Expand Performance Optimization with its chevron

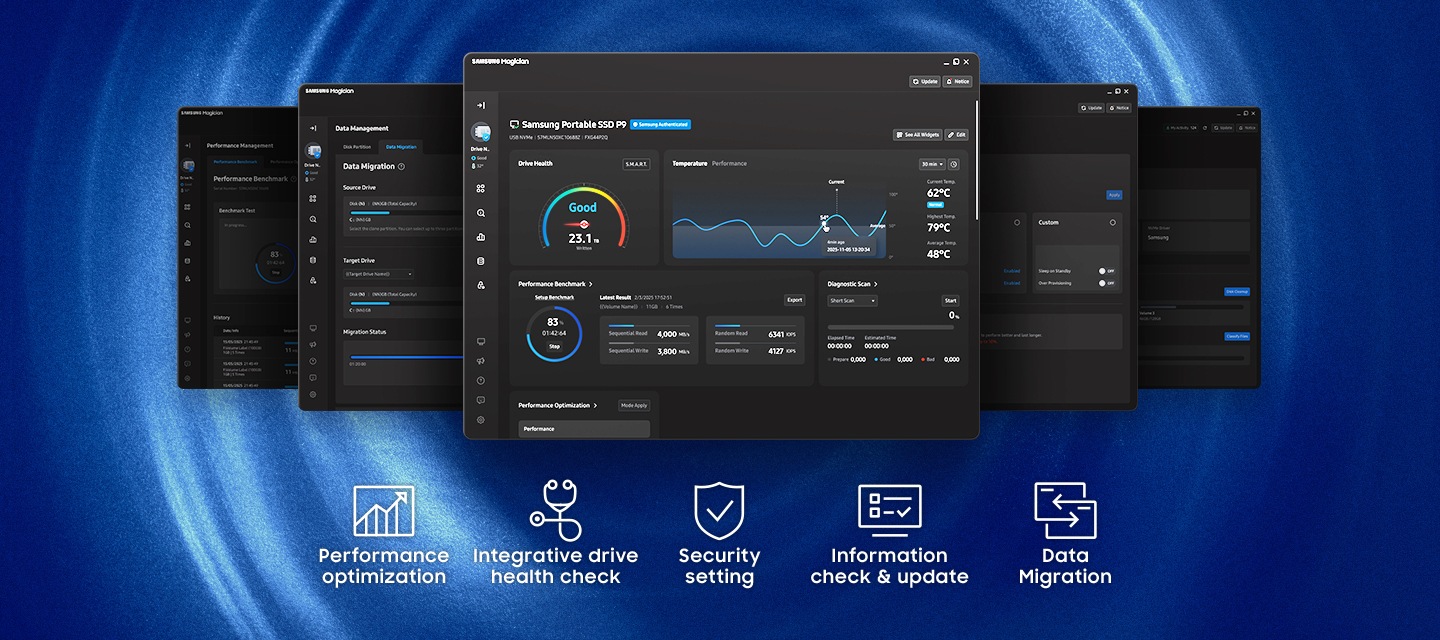click(x=596, y=405)
